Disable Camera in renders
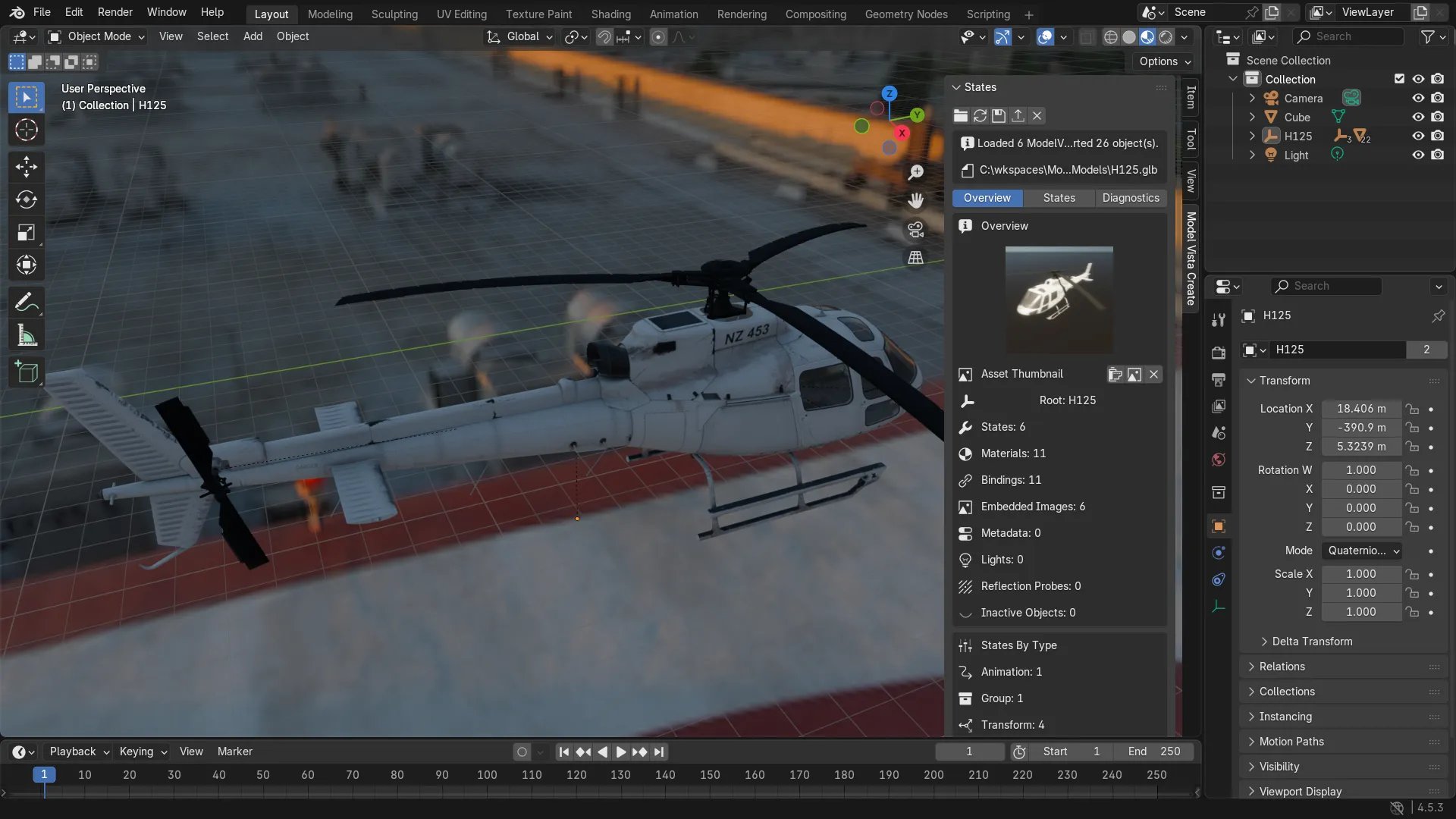The width and height of the screenshot is (1456, 819). [x=1437, y=98]
